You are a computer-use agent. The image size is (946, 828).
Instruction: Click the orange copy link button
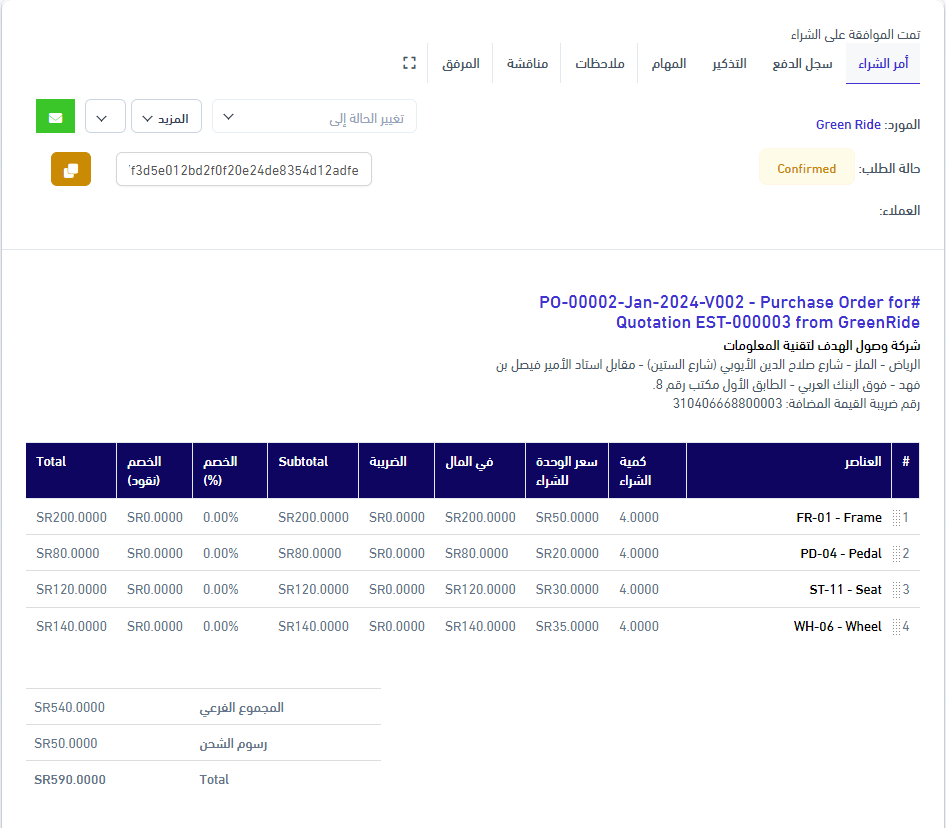point(71,169)
